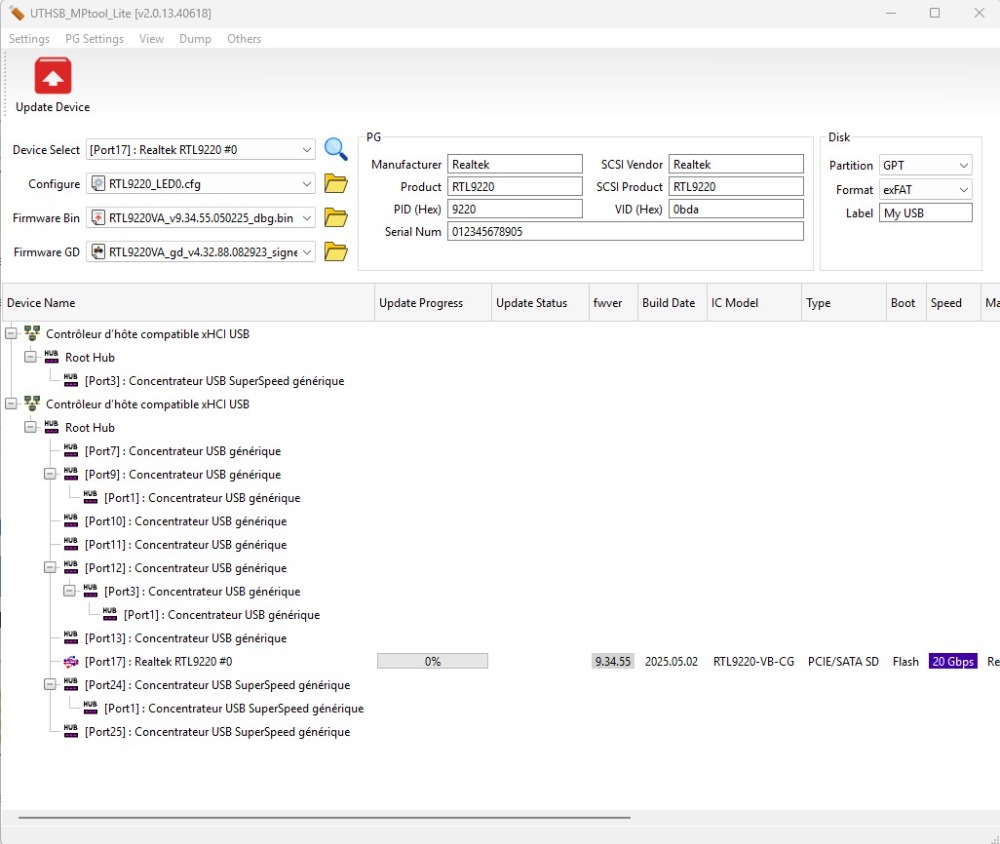Screen dimensions: 1000x844
Task: Click the magnifier icon beside Device Select
Action: 336,150
